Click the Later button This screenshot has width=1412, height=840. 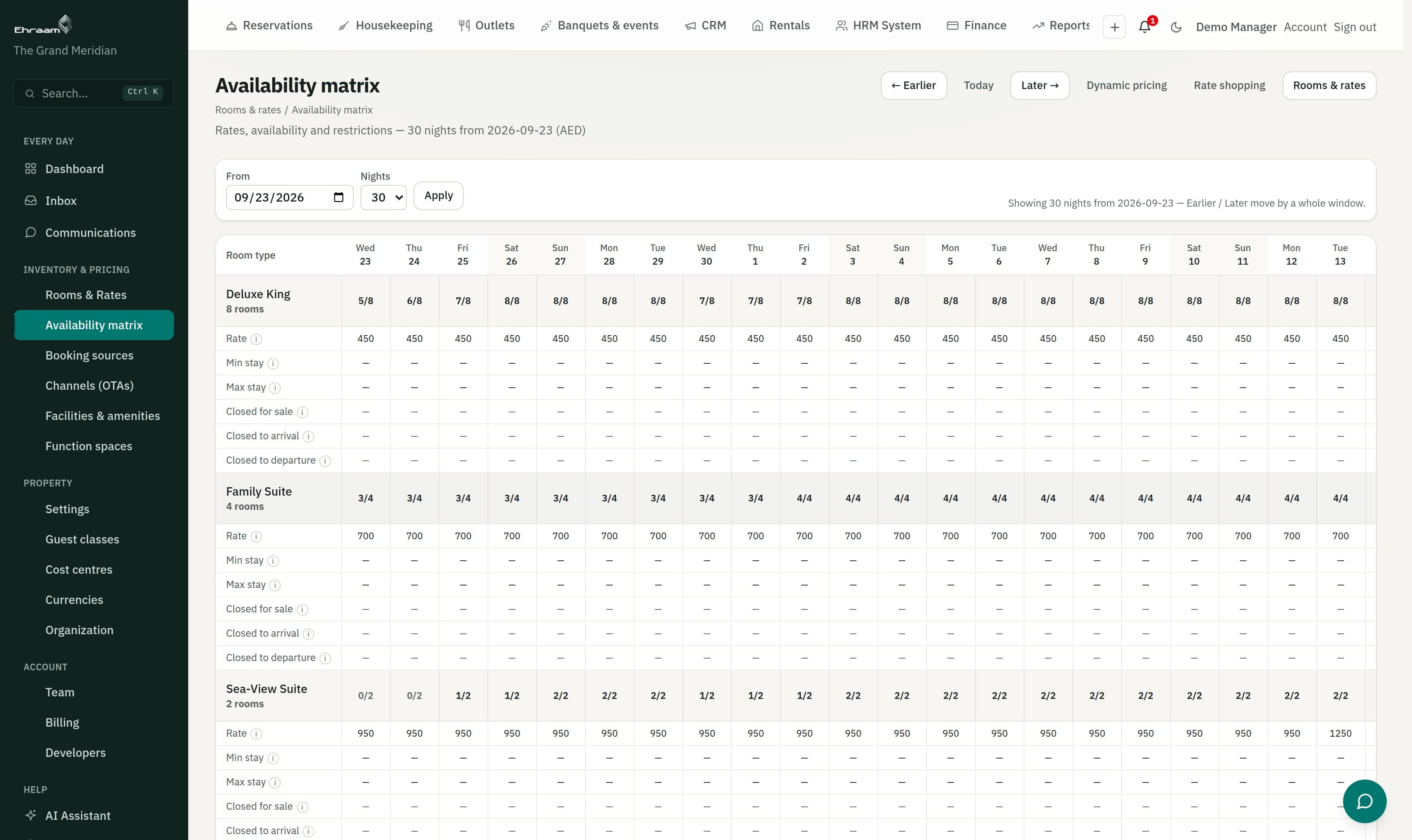pyautogui.click(x=1039, y=86)
